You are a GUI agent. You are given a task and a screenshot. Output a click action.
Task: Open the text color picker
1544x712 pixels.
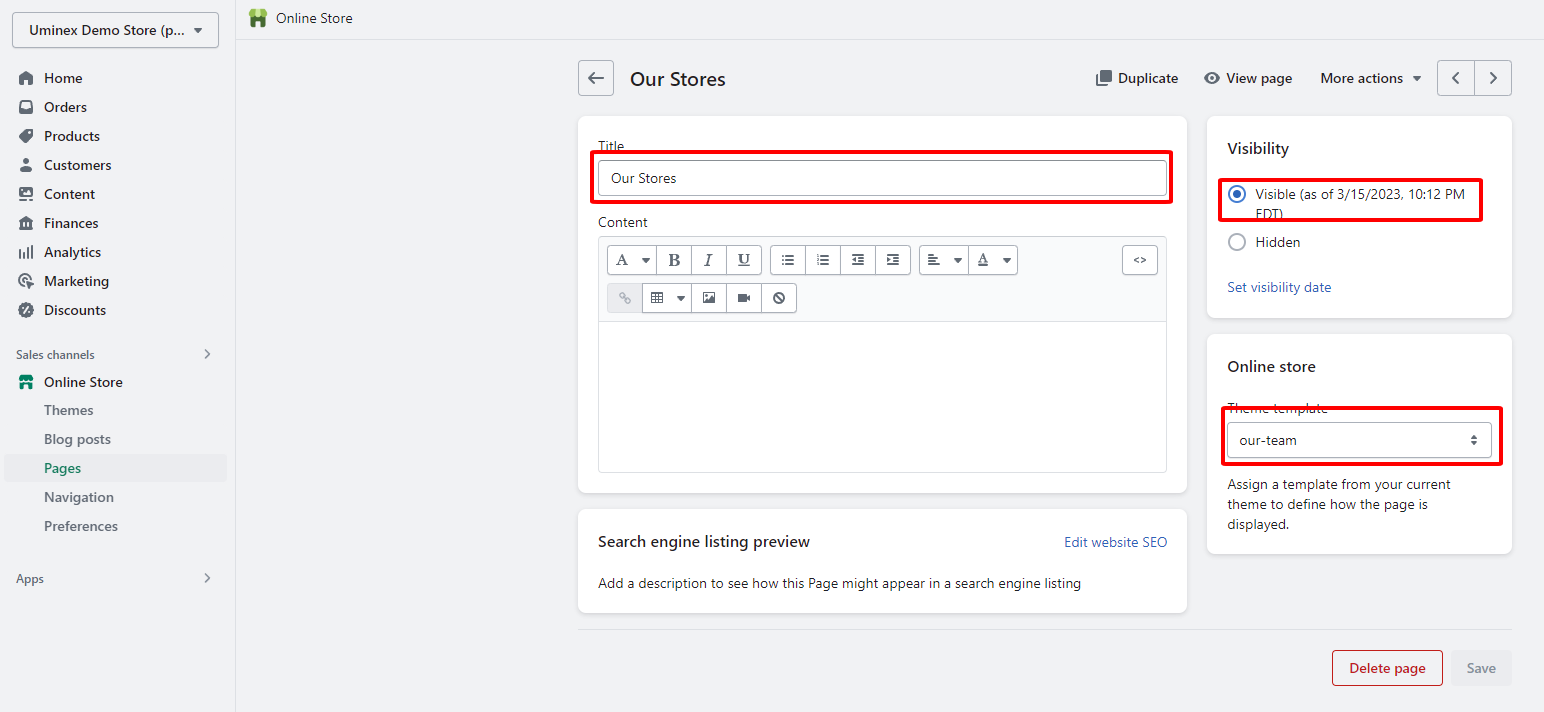tap(994, 260)
